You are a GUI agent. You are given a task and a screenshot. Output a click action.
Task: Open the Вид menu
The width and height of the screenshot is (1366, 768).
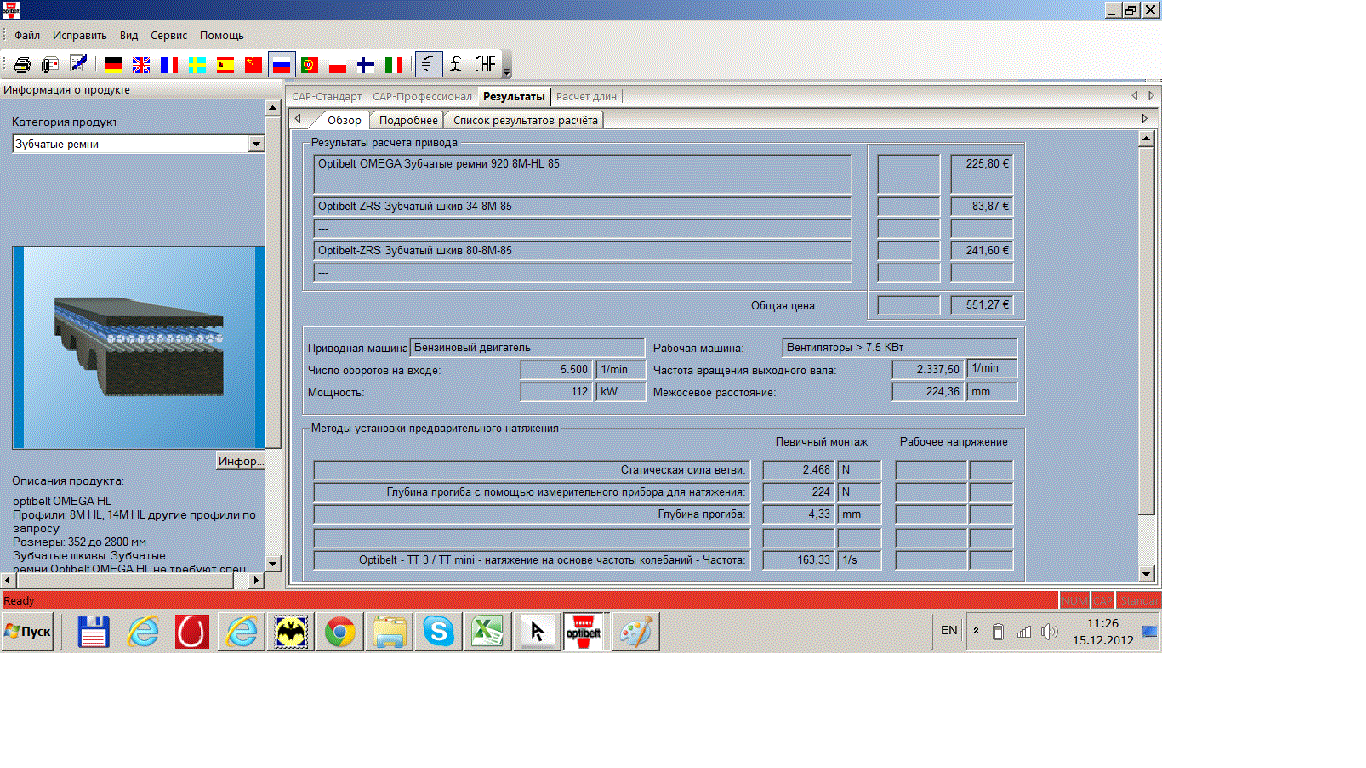(129, 35)
